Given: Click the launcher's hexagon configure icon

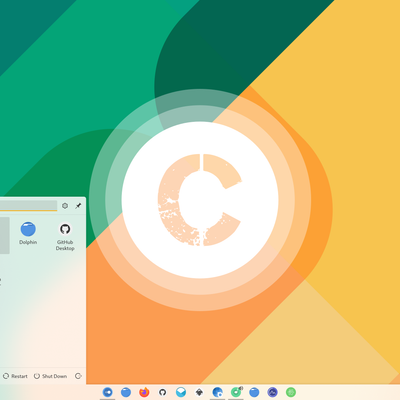Looking at the screenshot, I should 65,206.
